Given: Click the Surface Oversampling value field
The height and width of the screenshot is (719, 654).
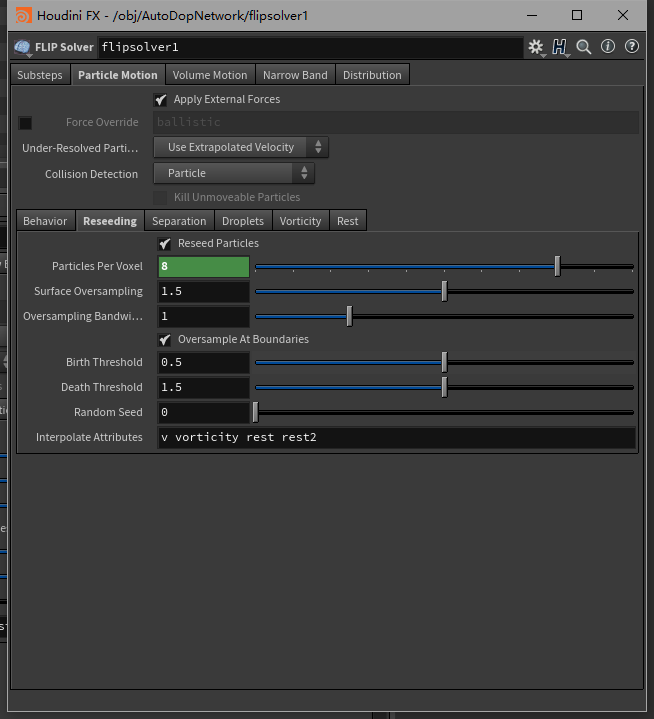Looking at the screenshot, I should (x=204, y=292).
